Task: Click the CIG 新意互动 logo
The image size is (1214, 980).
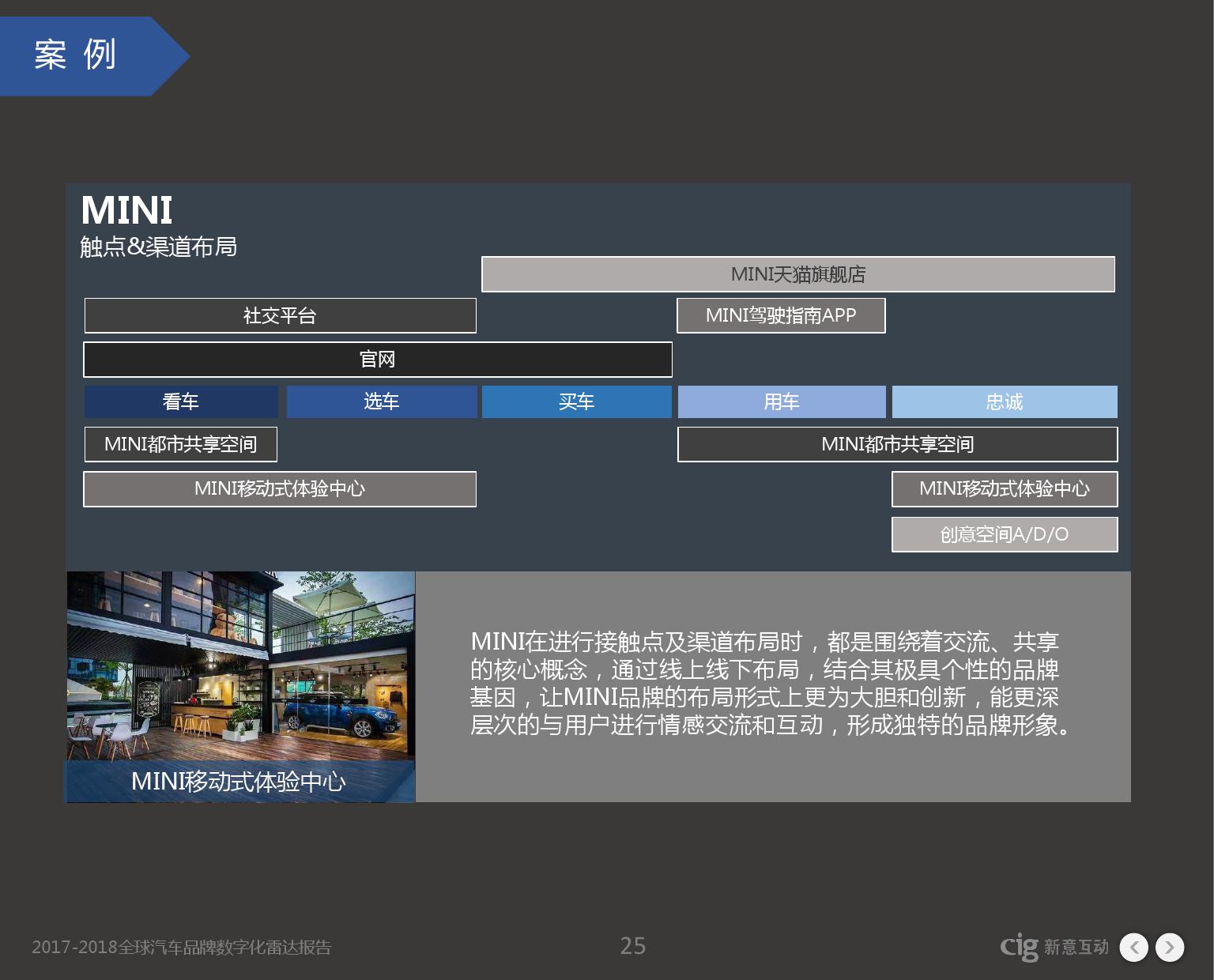Action: tap(1054, 947)
